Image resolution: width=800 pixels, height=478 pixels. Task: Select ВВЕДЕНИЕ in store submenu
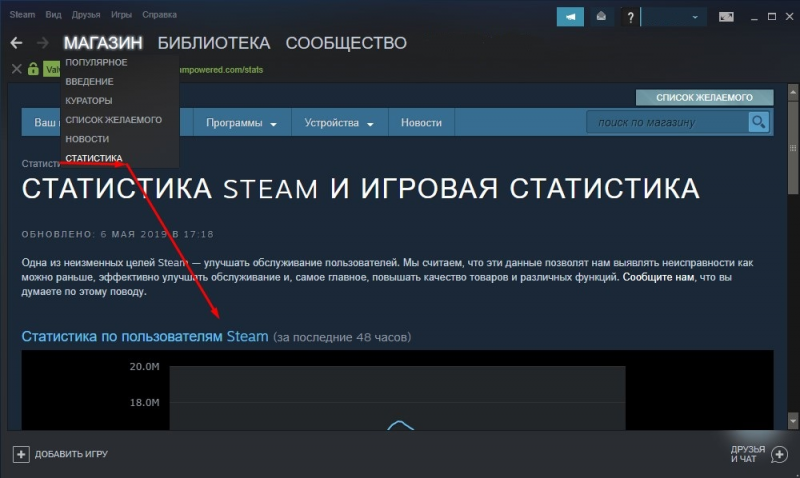pyautogui.click(x=89, y=82)
